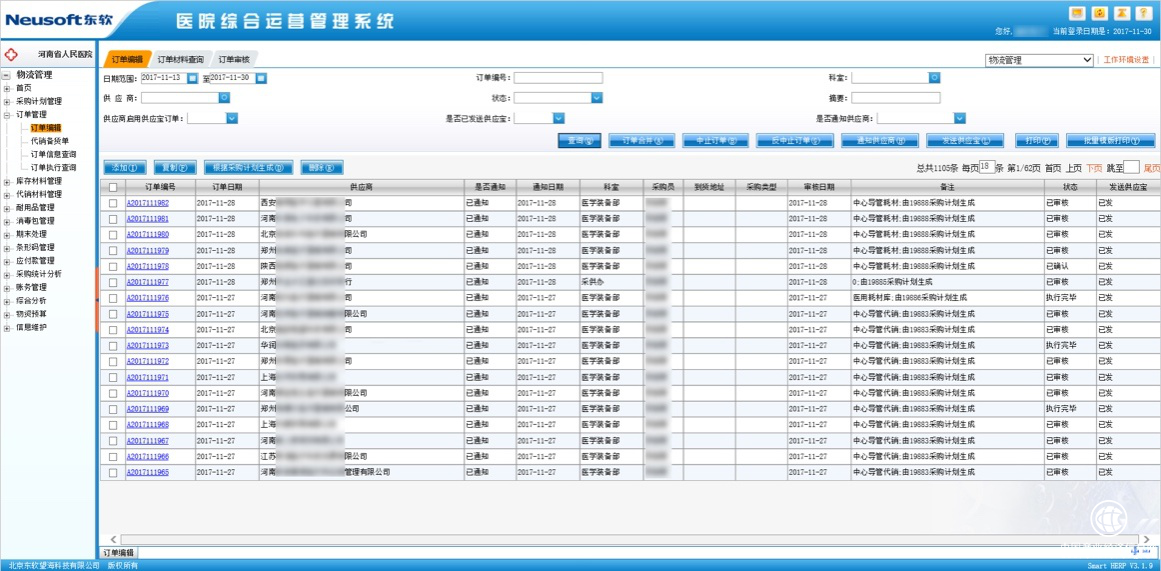Click the department (科室) lookup icon

tap(935, 78)
